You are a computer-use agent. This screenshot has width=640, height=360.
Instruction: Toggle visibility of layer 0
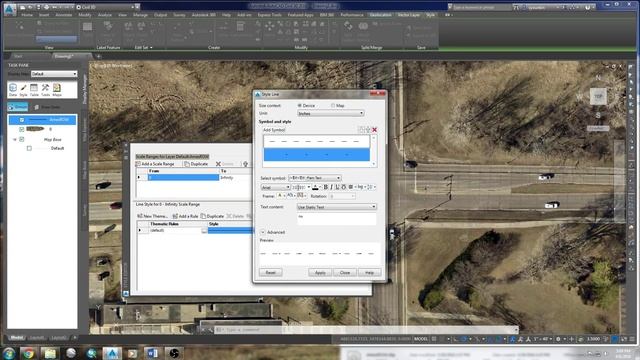[22, 129]
